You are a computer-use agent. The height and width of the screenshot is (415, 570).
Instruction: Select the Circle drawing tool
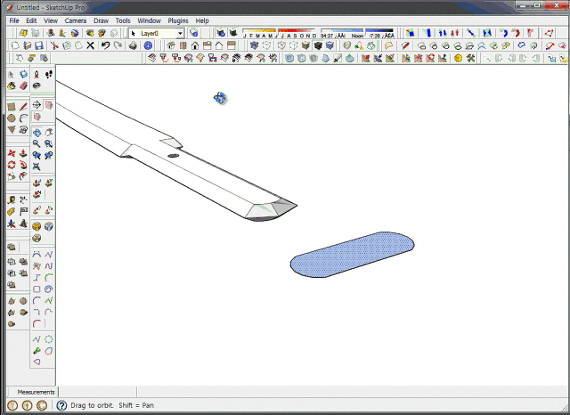(x=12, y=118)
